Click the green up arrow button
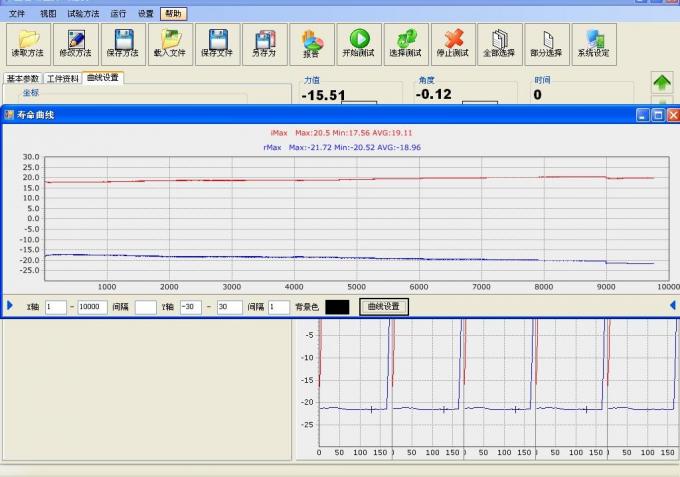The width and height of the screenshot is (680, 477). 662,82
